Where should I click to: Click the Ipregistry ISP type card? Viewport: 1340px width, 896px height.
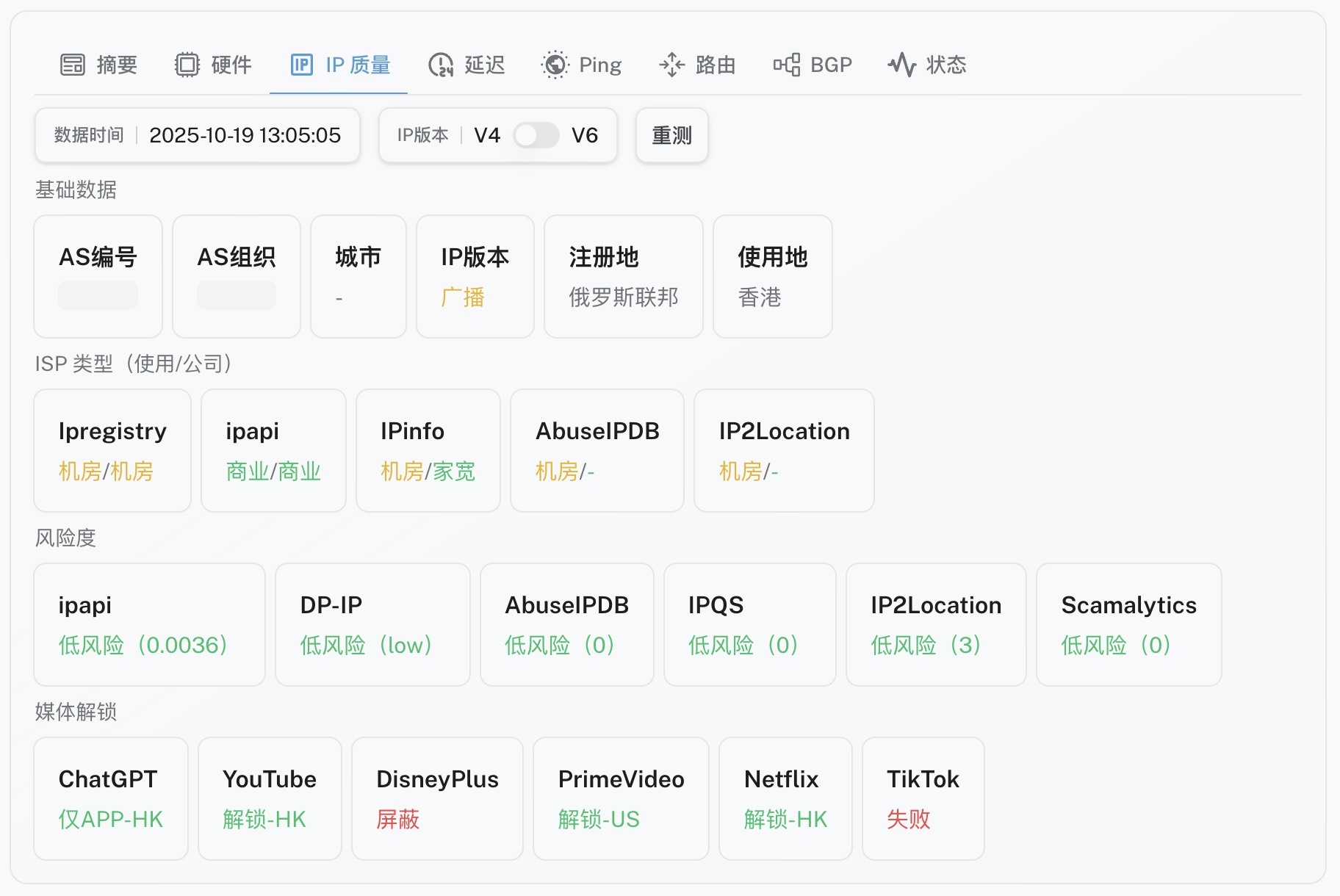[112, 450]
